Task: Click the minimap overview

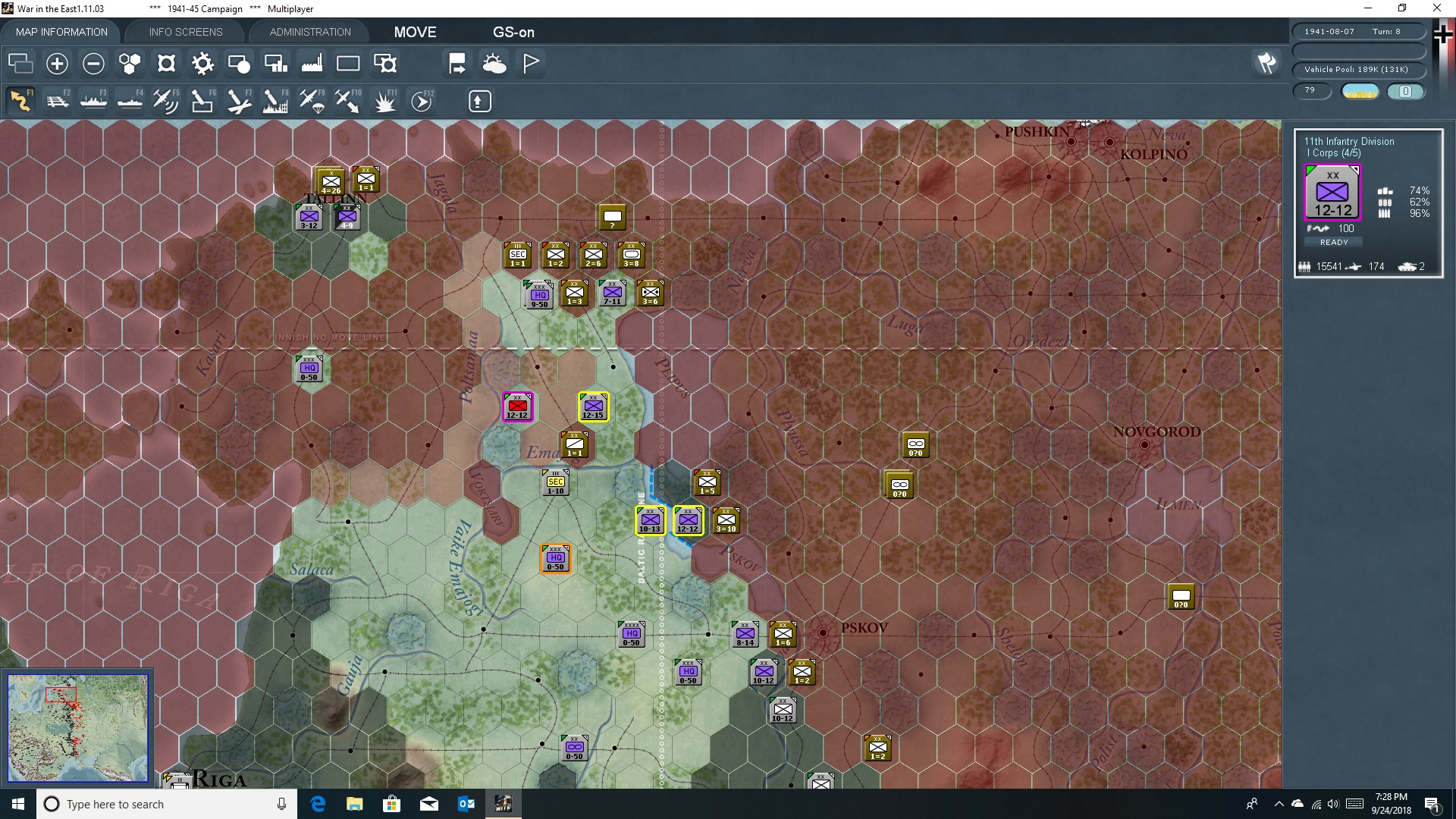Action: click(77, 728)
